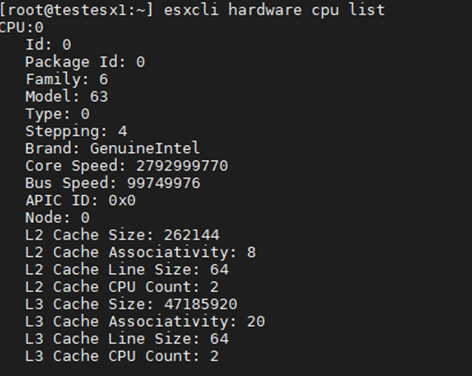472x376 pixels.
Task: Select the Family: 6 line
Action: click(67, 79)
